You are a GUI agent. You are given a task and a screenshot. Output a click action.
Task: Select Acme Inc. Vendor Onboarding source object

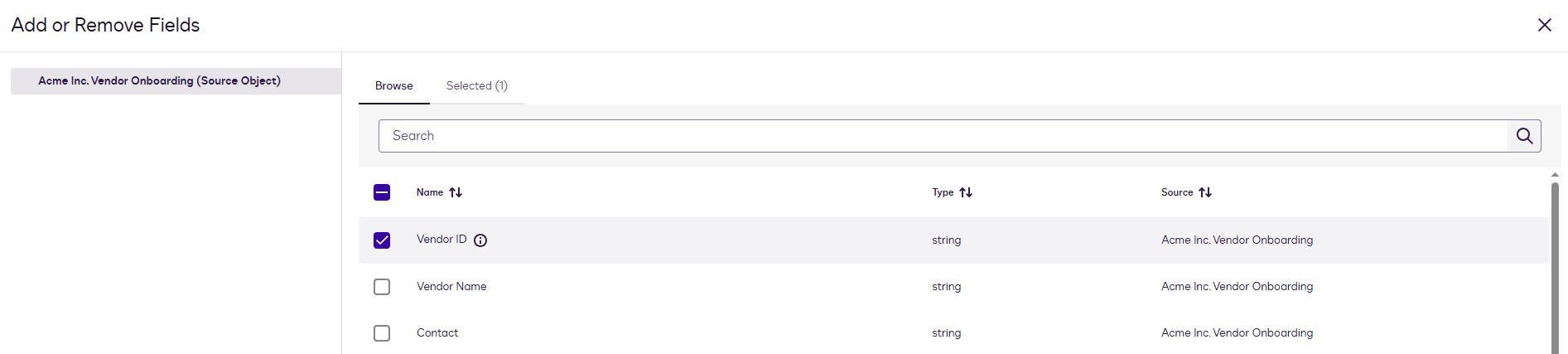[159, 81]
